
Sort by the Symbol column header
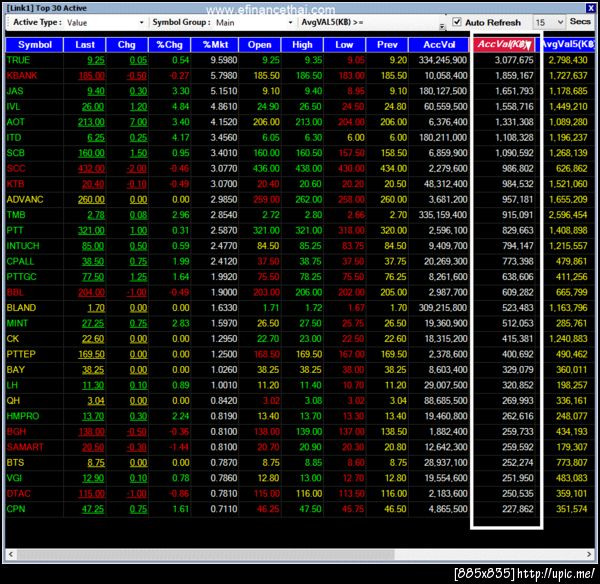click(35, 45)
